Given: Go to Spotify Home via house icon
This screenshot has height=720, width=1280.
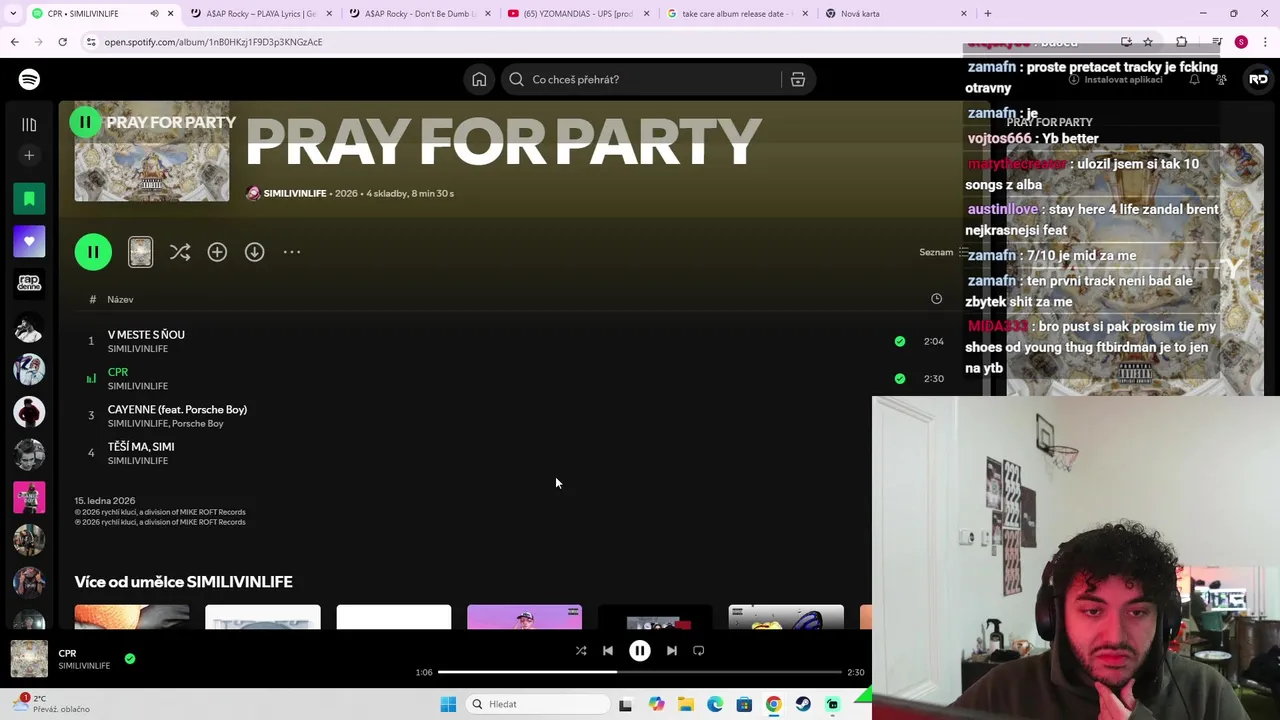Looking at the screenshot, I should click(x=479, y=80).
